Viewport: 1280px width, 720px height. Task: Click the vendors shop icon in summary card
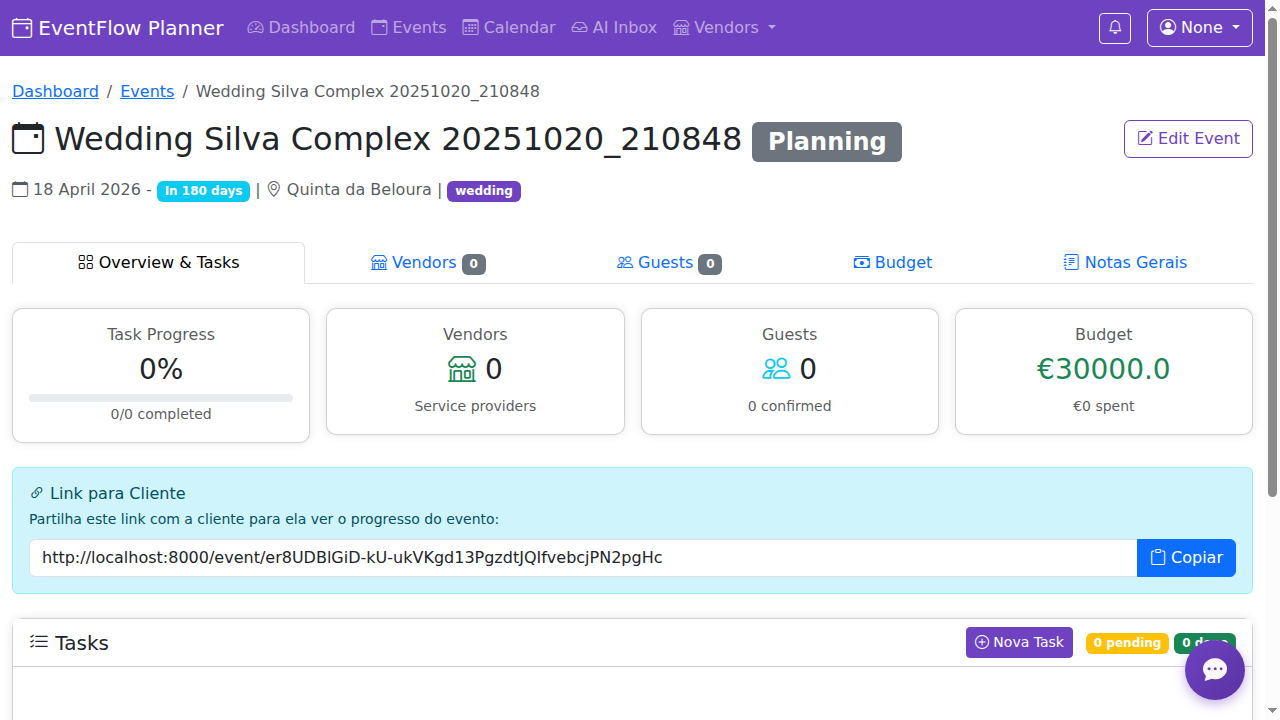[461, 369]
